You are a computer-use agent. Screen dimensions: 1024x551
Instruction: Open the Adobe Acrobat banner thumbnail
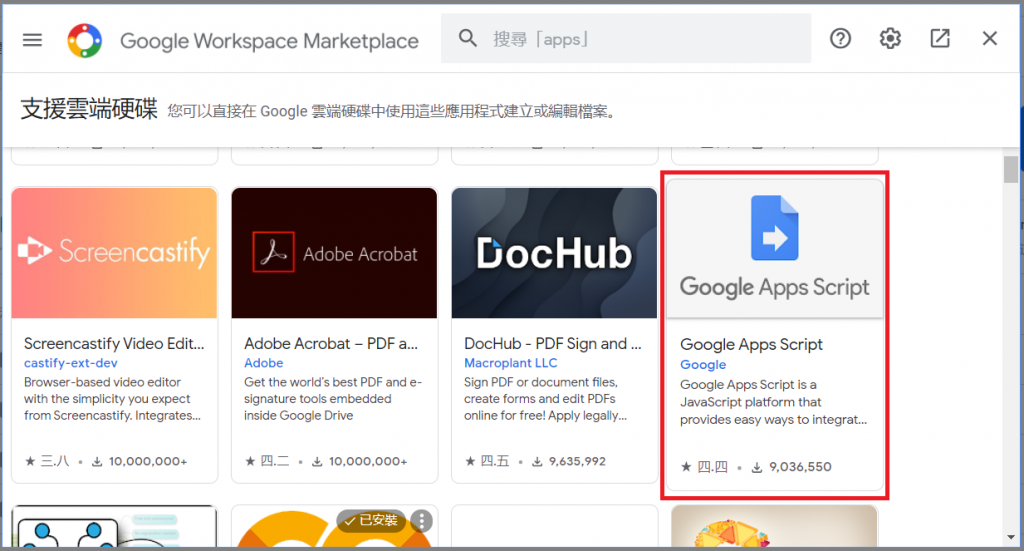pyautogui.click(x=334, y=253)
